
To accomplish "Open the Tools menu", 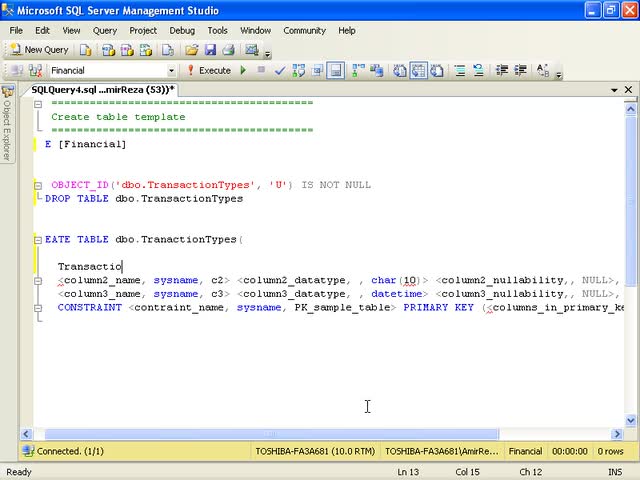I will (217, 30).
